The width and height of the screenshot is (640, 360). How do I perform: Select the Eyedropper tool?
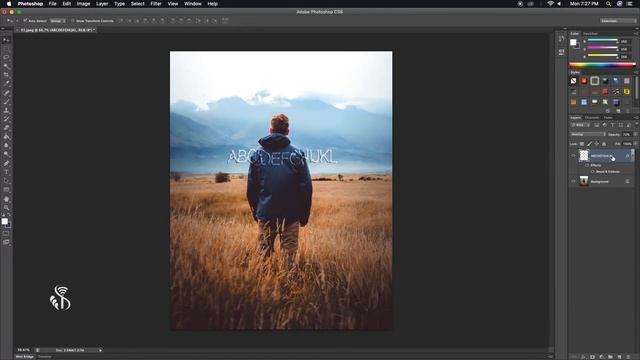coord(6,83)
